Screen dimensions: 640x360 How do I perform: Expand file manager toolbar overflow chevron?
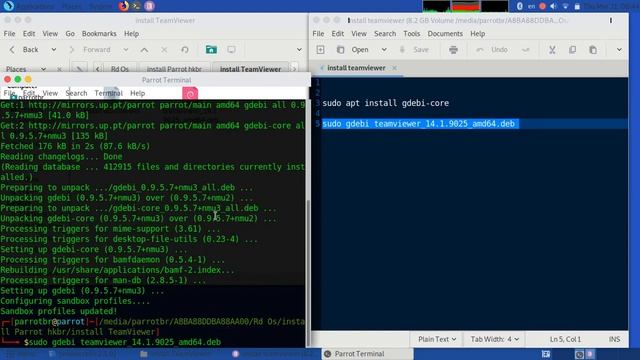coord(299,49)
